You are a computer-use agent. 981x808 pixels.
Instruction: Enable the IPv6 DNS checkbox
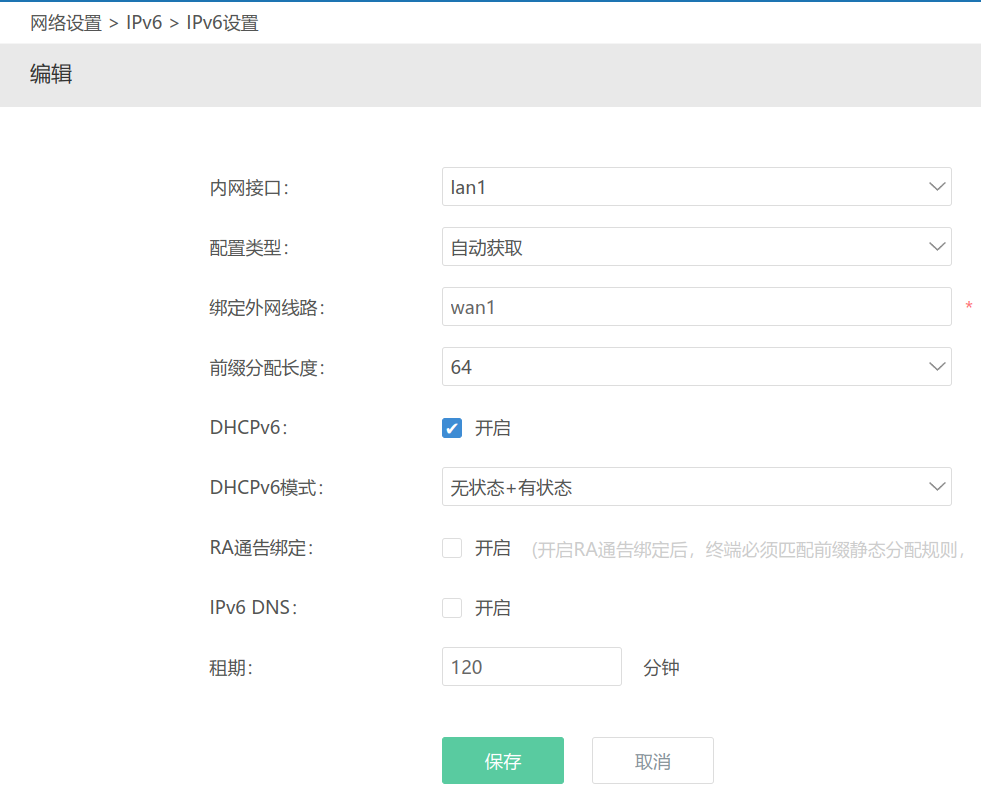coord(452,608)
